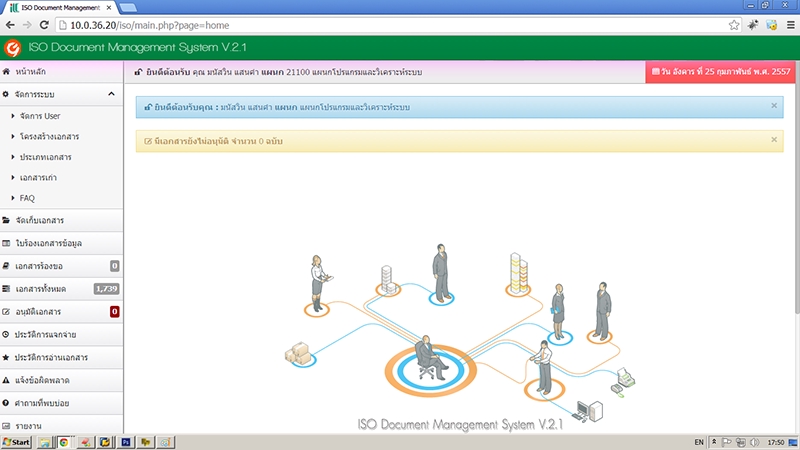The width and height of the screenshot is (800, 450).
Task: Open ประวัติการอ่านเอกสาร menu item
Action: click(x=61, y=357)
